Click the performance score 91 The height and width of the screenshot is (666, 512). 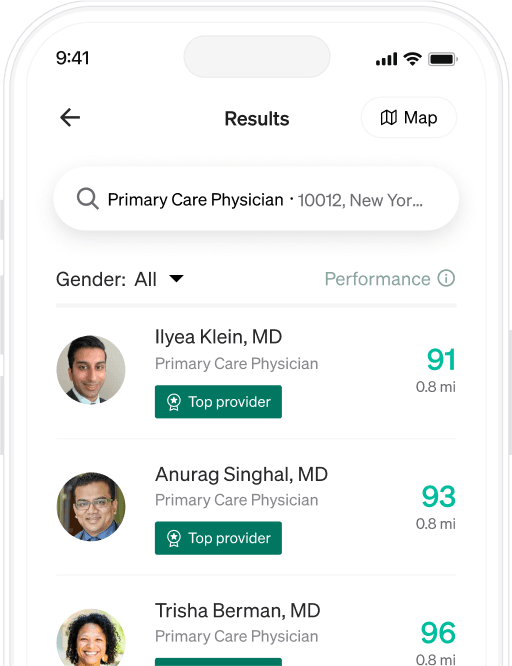coord(441,360)
